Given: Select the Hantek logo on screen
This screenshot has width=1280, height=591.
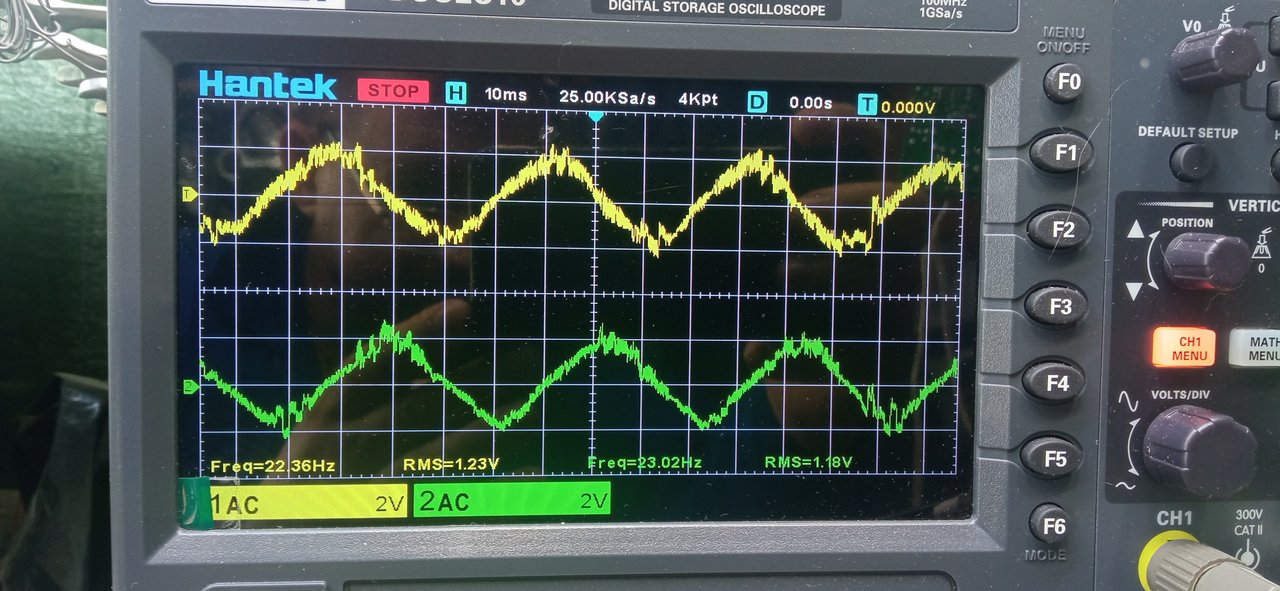Looking at the screenshot, I should click(268, 86).
